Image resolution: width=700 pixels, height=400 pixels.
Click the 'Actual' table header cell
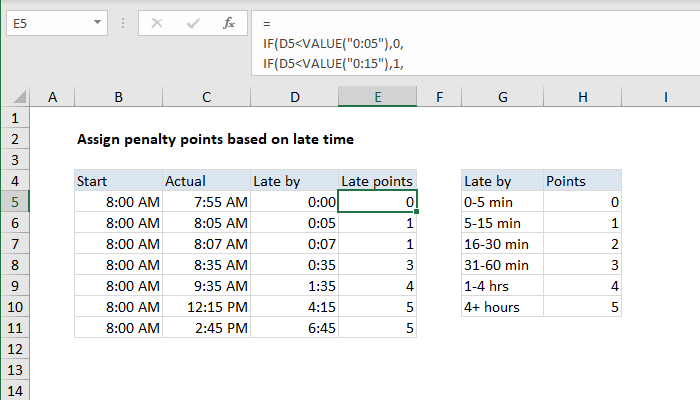pos(206,181)
